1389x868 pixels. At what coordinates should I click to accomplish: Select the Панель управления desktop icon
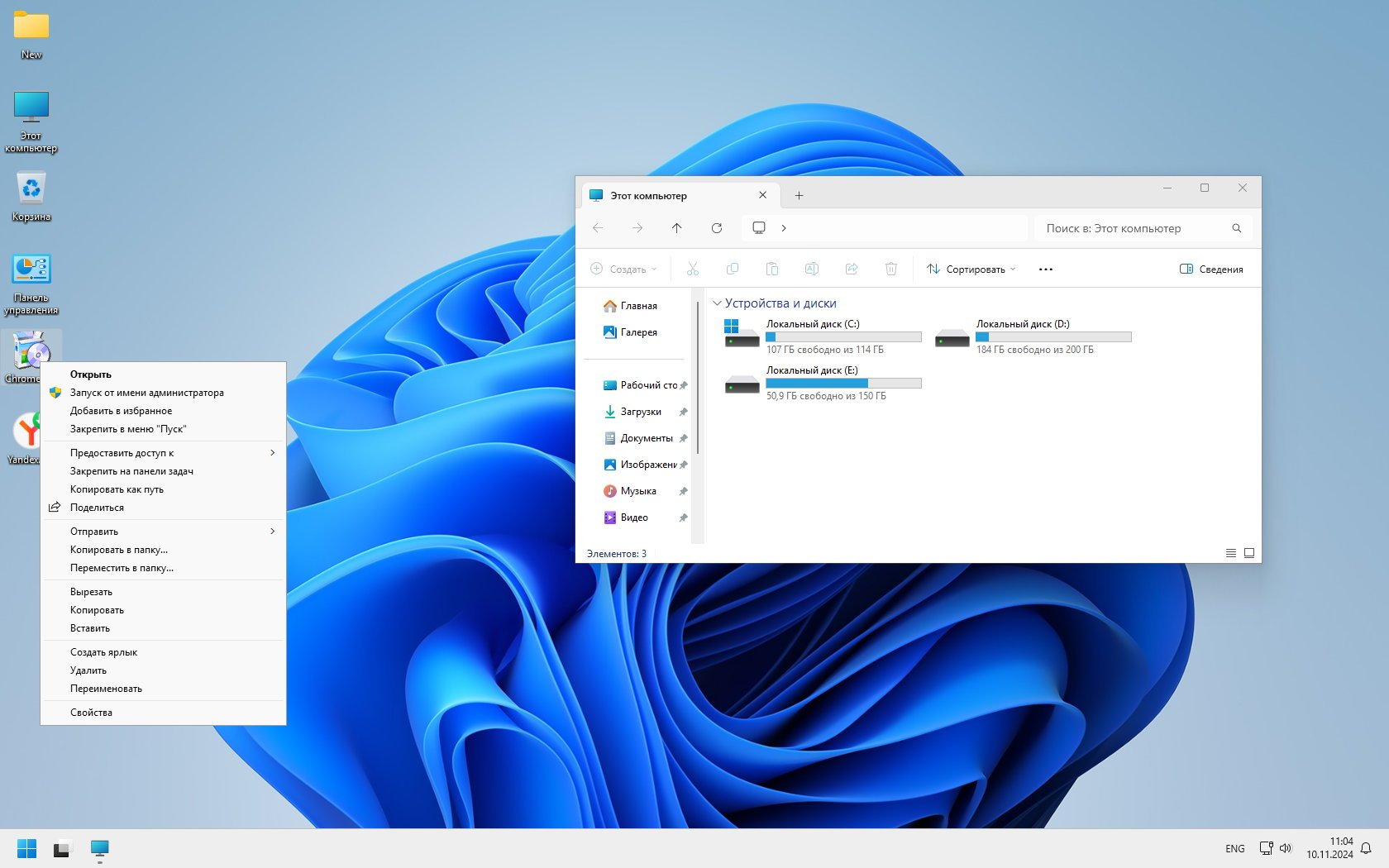pos(31,284)
